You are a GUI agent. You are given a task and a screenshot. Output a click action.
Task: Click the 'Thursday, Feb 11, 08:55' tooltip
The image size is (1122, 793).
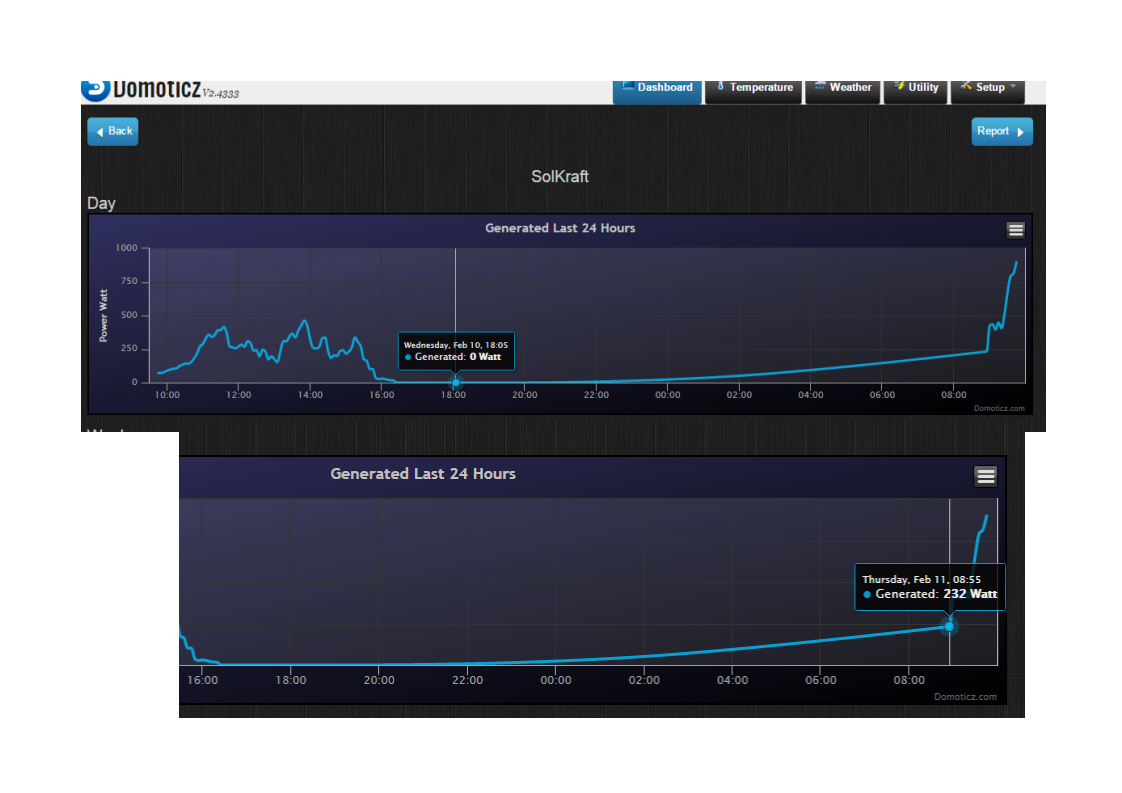point(930,587)
